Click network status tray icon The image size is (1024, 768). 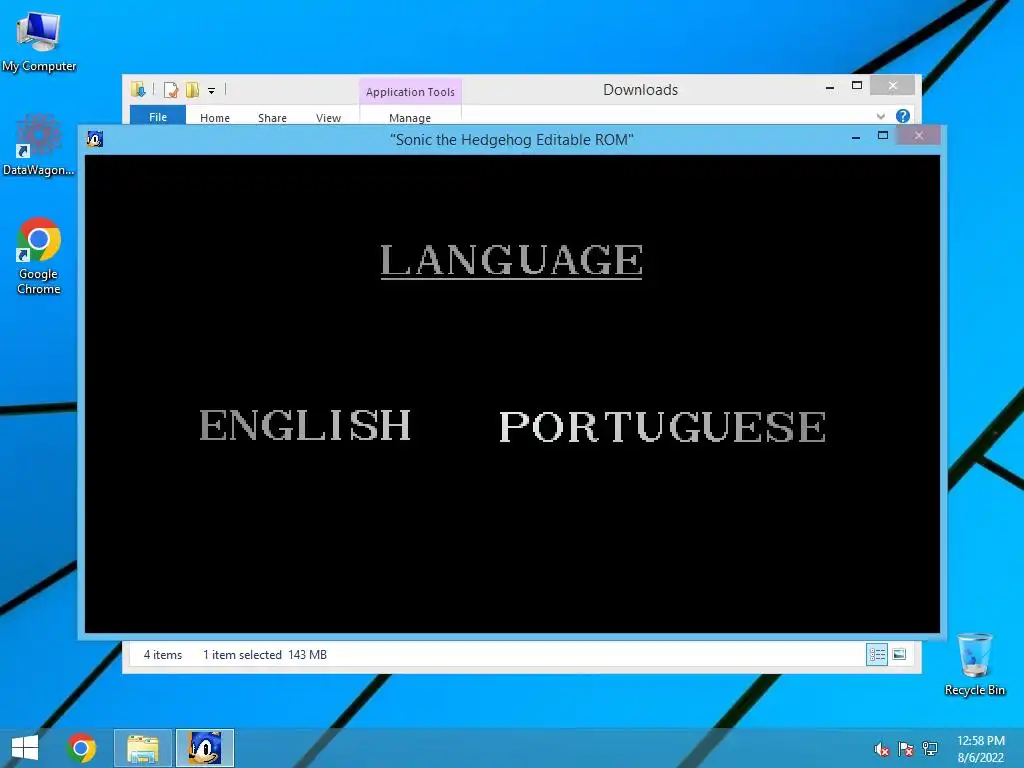click(x=930, y=749)
